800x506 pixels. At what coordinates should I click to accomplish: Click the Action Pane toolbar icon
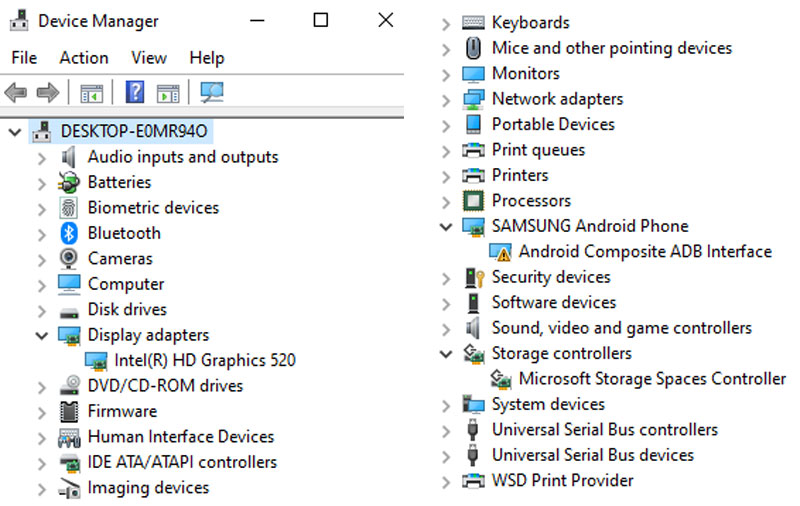coord(168,93)
